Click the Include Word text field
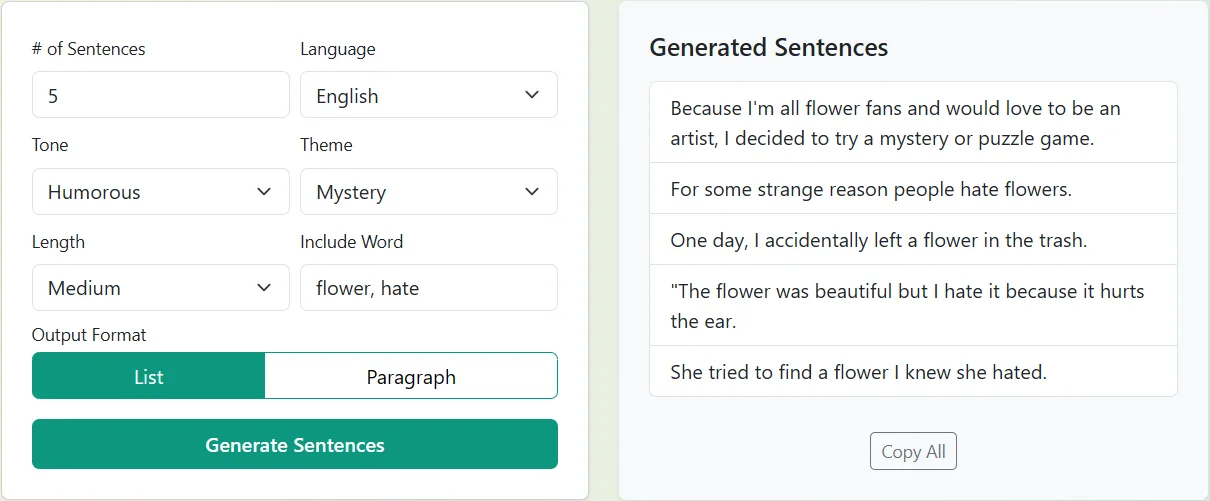Screen dimensions: 1210x501 [x=428, y=288]
